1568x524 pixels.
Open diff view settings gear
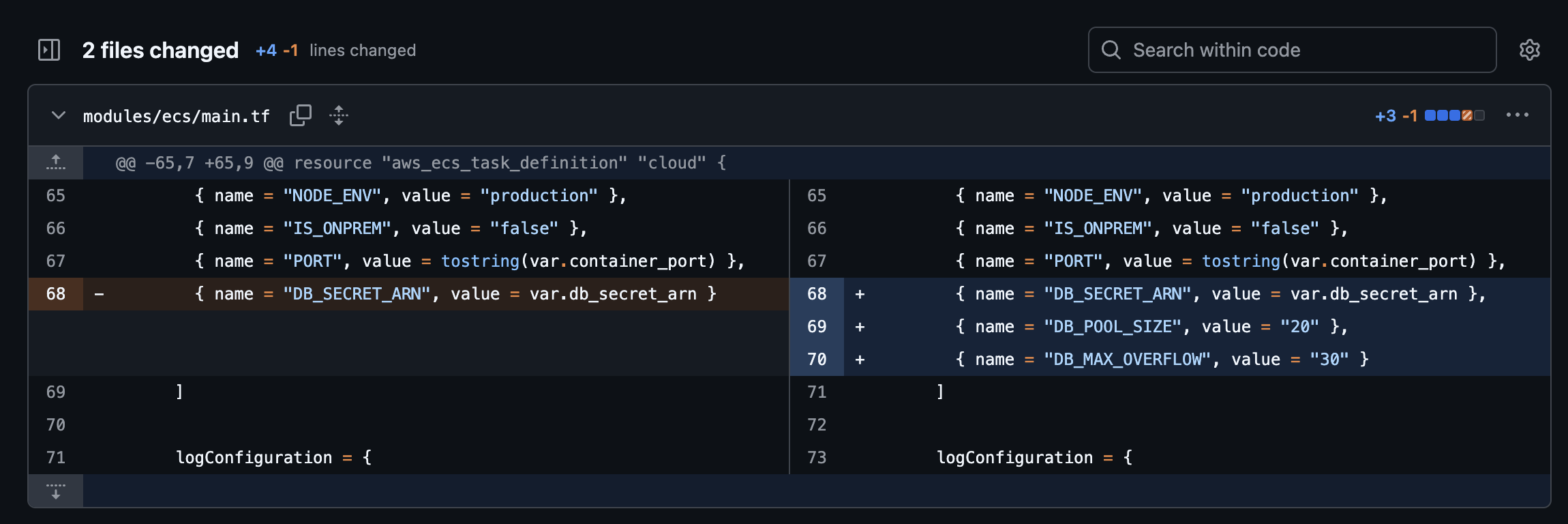pos(1529,50)
